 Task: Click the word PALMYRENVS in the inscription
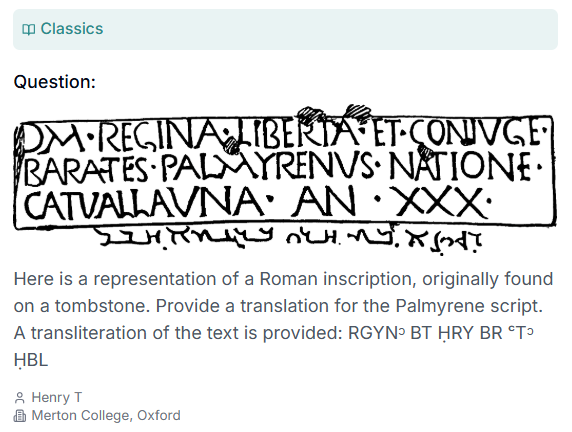click(x=268, y=167)
